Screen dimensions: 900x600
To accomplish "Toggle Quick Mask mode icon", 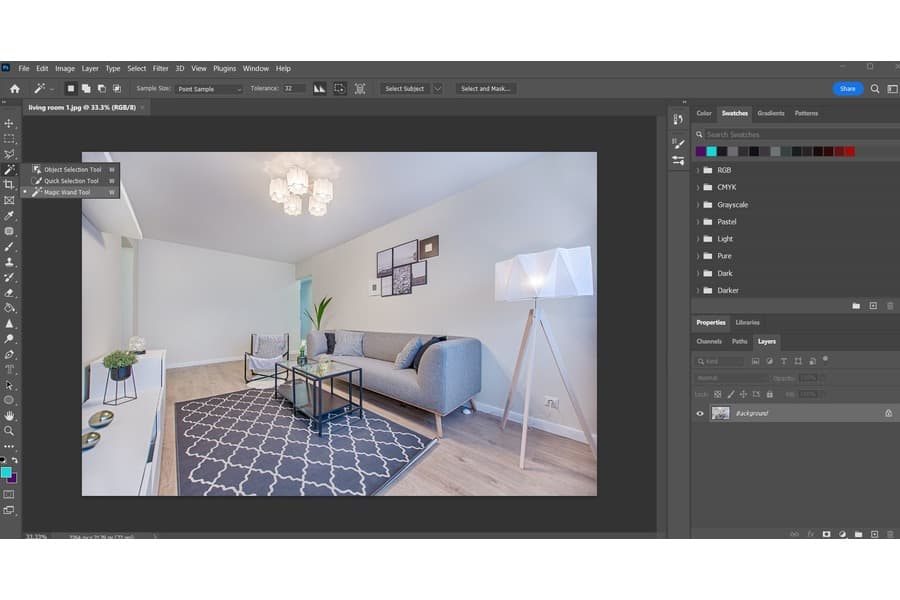I will [x=9, y=494].
